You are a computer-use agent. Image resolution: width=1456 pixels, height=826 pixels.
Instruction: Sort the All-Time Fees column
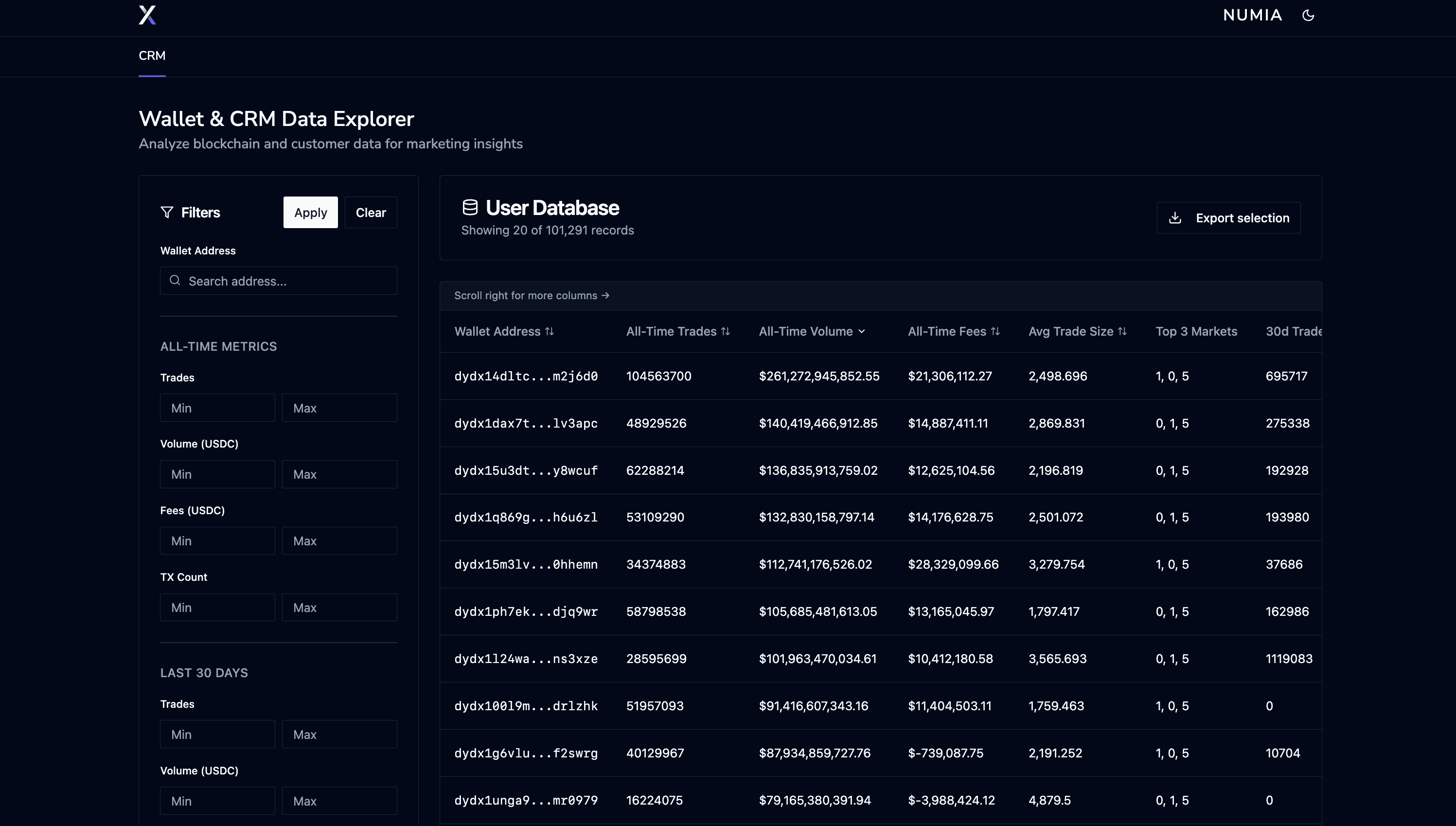(996, 331)
